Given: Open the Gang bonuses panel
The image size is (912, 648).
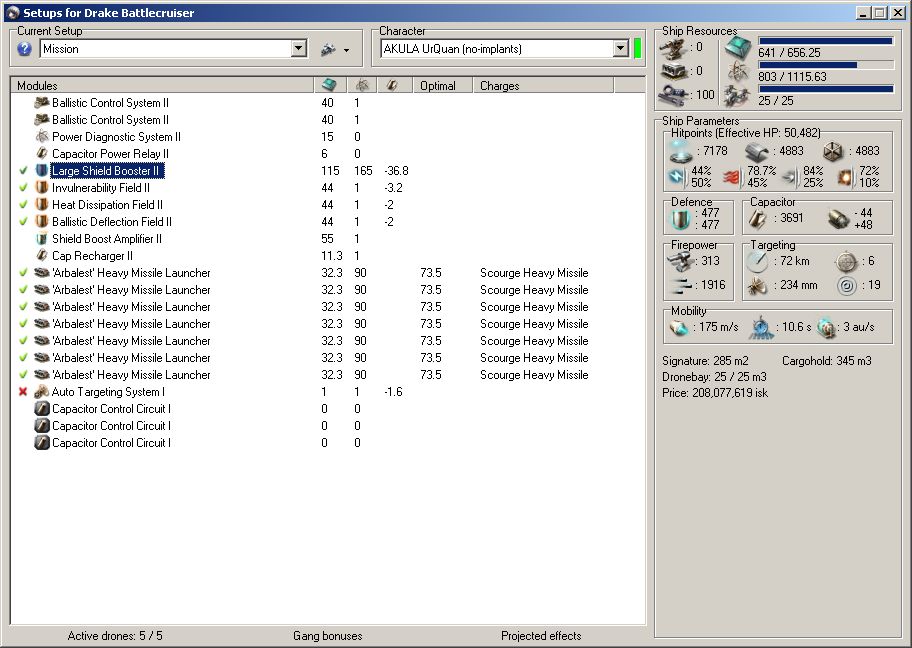Looking at the screenshot, I should coord(327,636).
